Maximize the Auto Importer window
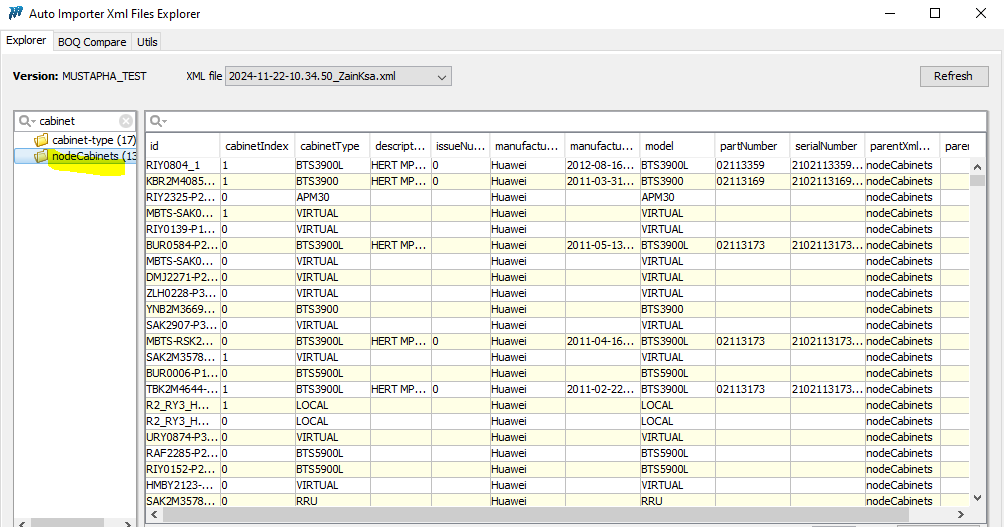Screen dimensions: 1004x527 point(934,14)
